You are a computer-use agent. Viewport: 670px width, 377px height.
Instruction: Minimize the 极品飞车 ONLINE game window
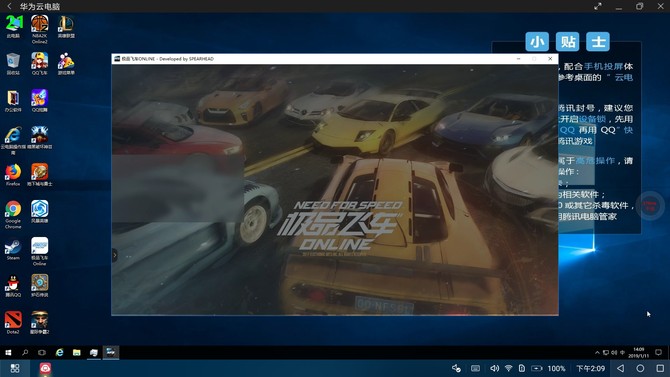point(518,59)
